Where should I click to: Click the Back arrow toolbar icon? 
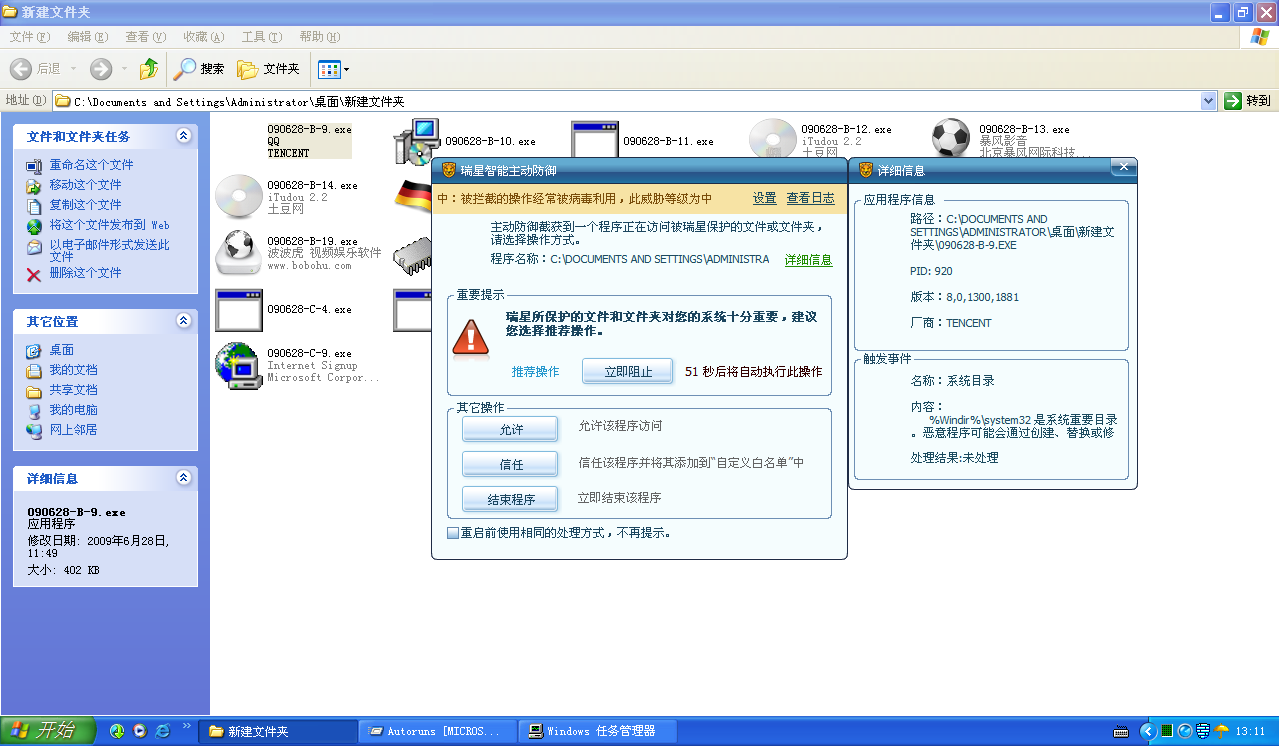coord(21,69)
